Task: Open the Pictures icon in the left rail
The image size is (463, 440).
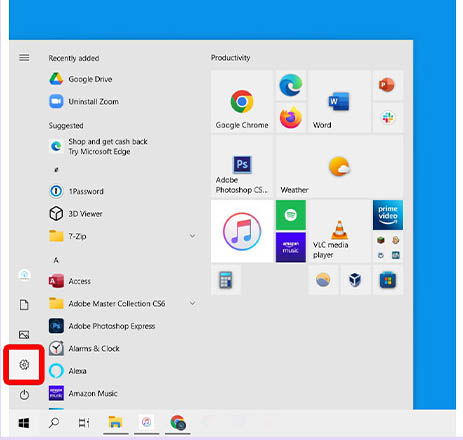Action: pos(24,334)
